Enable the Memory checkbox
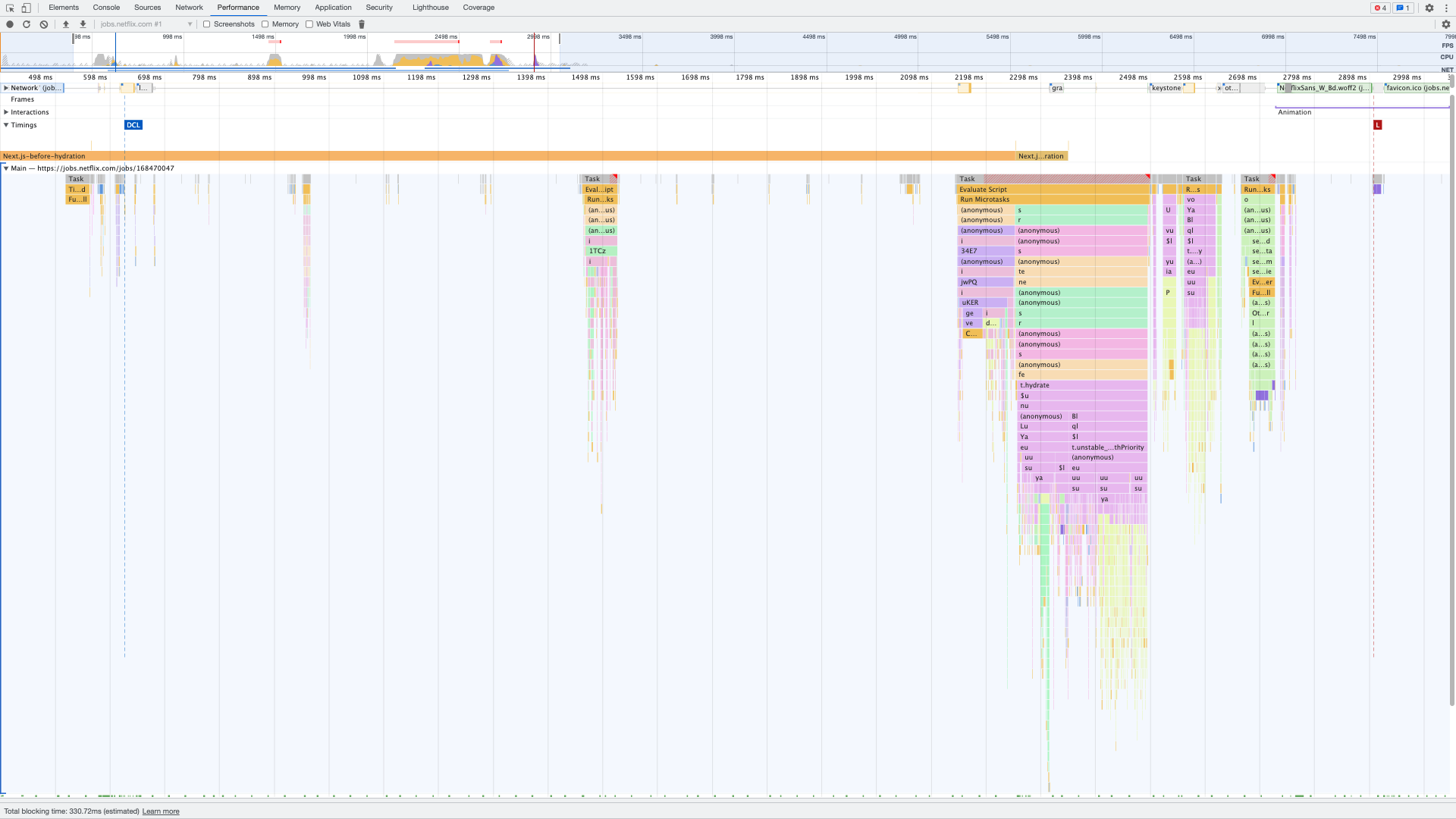Viewport: 1456px width, 819px height. click(265, 24)
